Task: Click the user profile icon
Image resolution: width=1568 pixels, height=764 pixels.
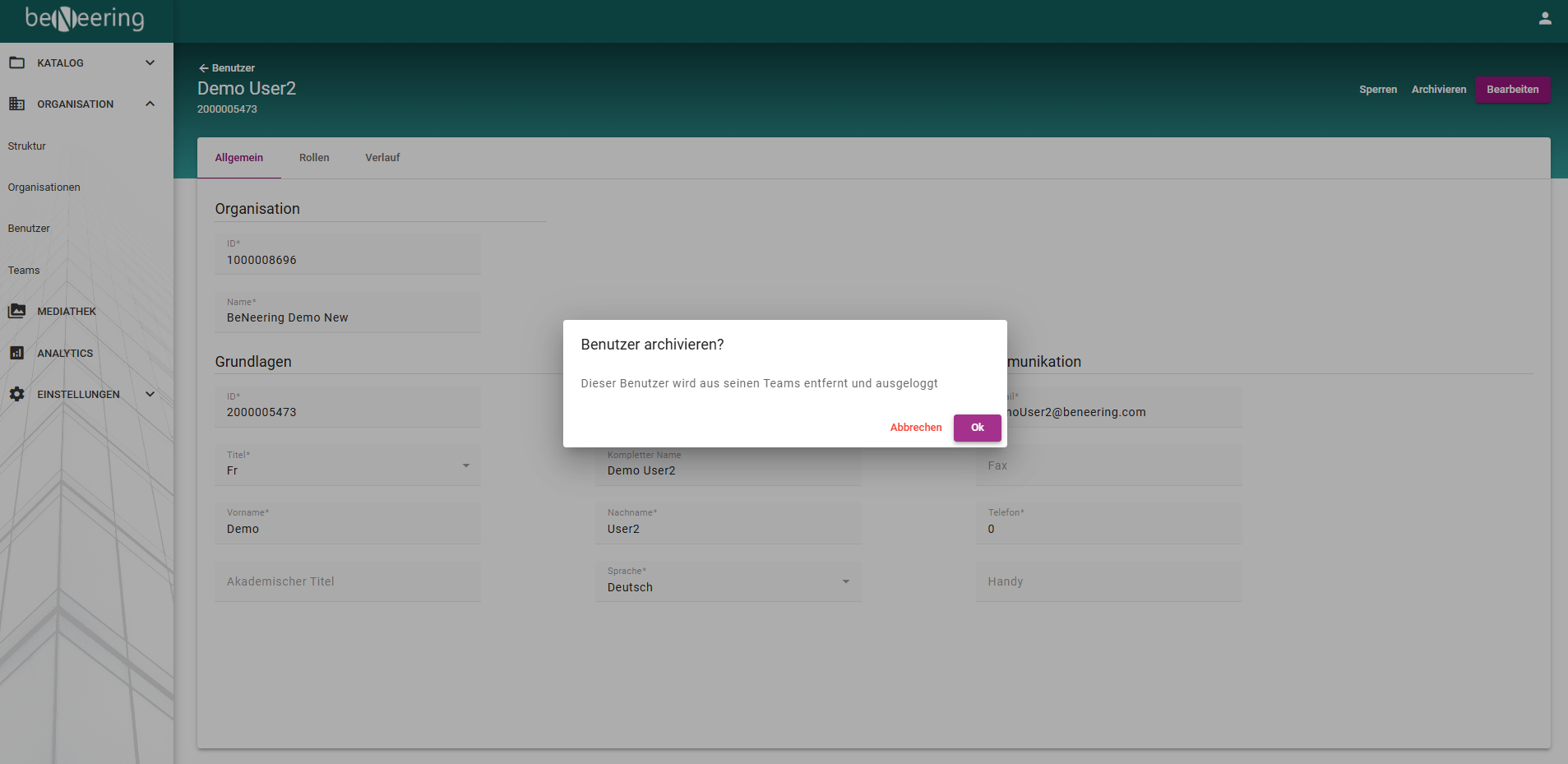Action: tap(1545, 18)
